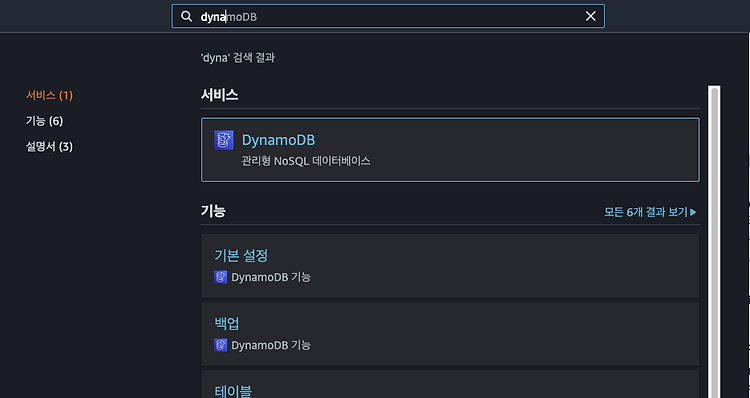Screen dimensions: 750x398
Task: Click the 관리형 NoSQL 데이터베이스 description
Action: click(x=306, y=161)
